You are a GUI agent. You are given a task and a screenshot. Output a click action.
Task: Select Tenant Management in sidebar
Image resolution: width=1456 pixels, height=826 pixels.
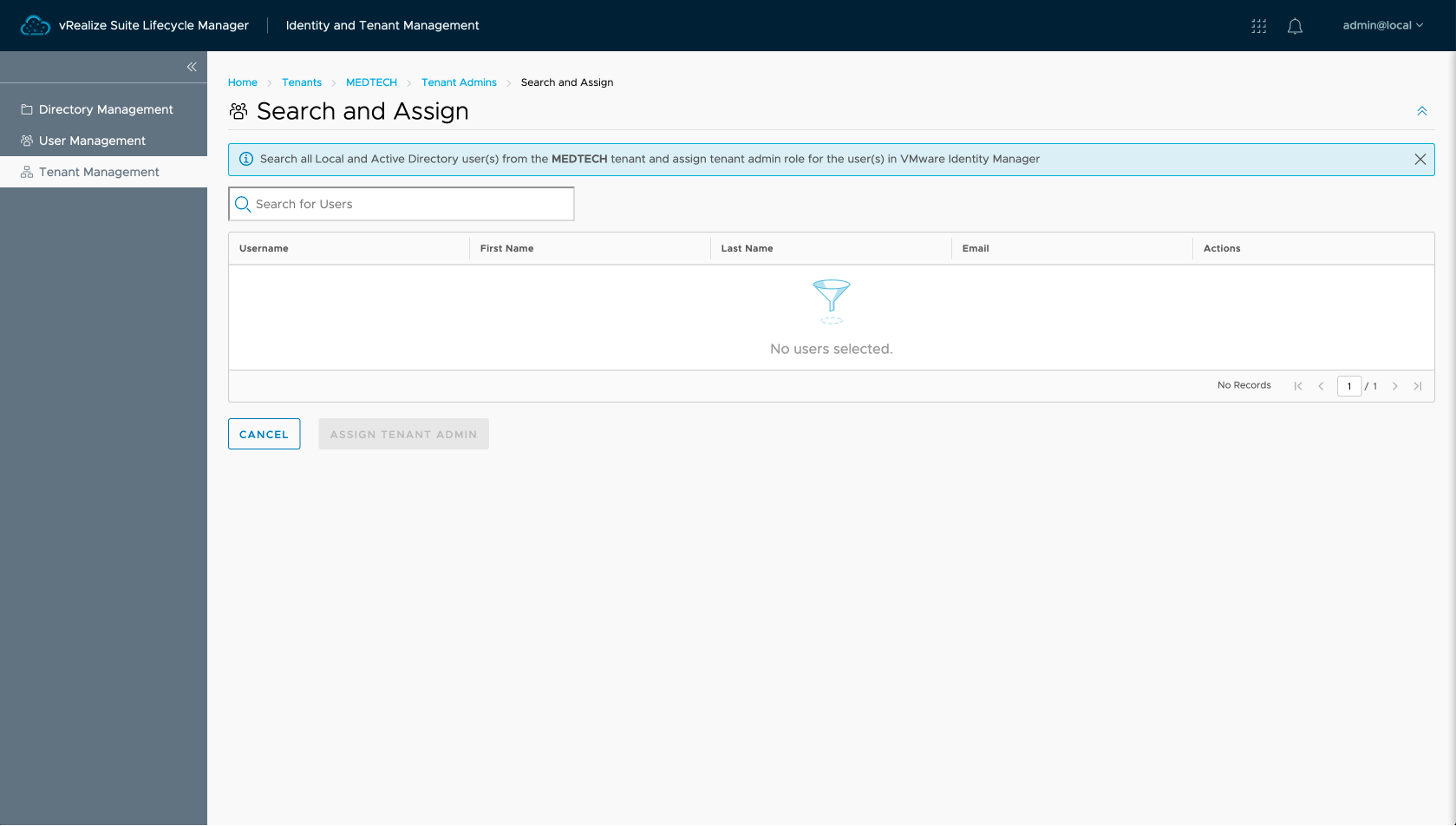click(99, 172)
